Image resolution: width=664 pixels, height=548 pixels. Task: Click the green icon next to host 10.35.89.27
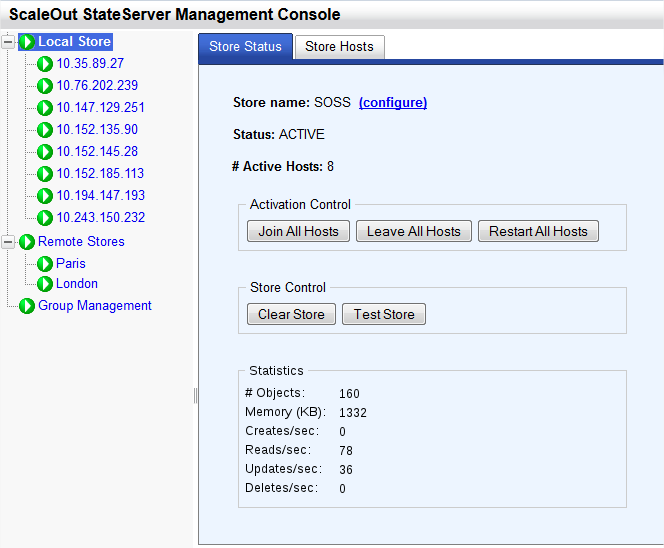click(45, 64)
